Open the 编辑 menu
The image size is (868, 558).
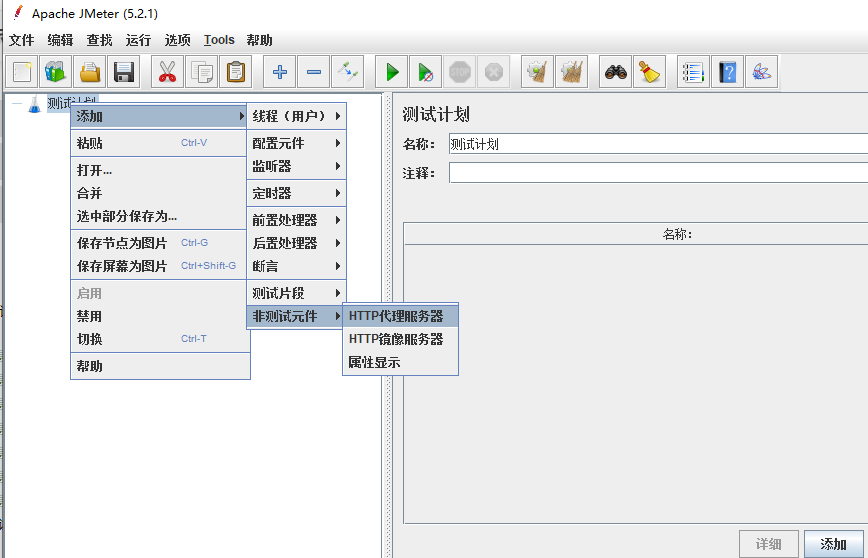point(60,40)
